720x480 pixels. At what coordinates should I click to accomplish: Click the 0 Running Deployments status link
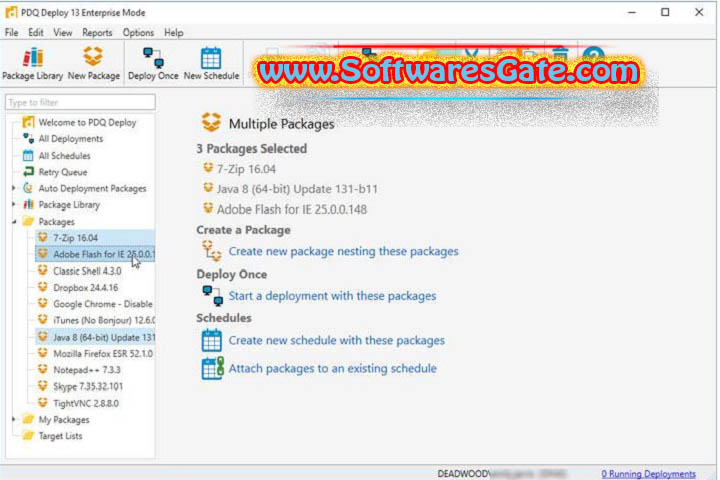pos(648,474)
